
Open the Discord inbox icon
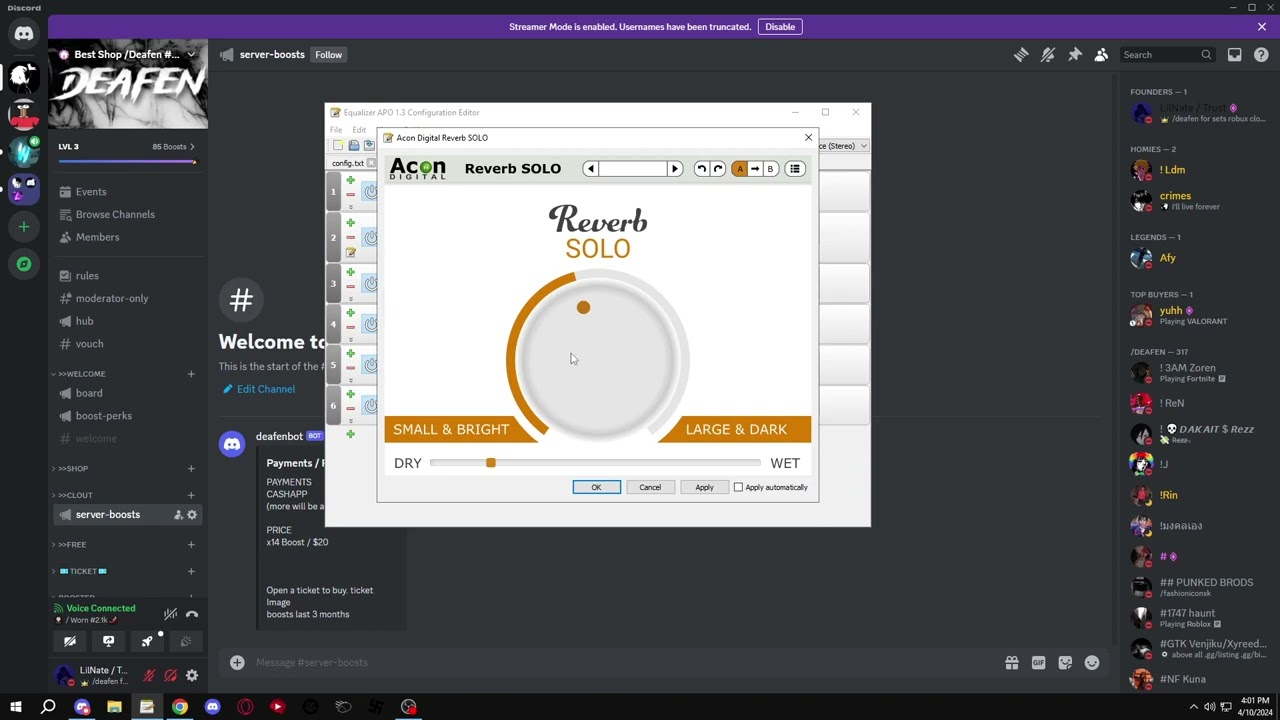1235,55
